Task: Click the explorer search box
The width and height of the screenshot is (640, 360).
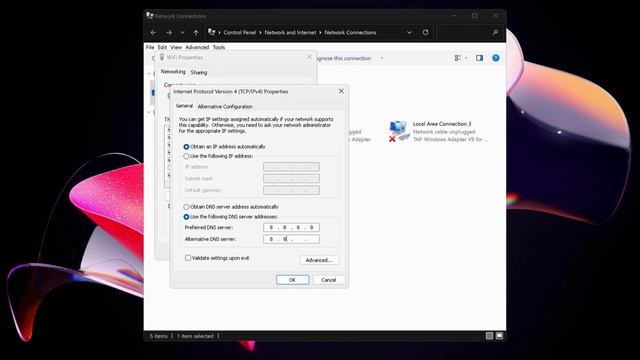Action: pyautogui.click(x=469, y=32)
